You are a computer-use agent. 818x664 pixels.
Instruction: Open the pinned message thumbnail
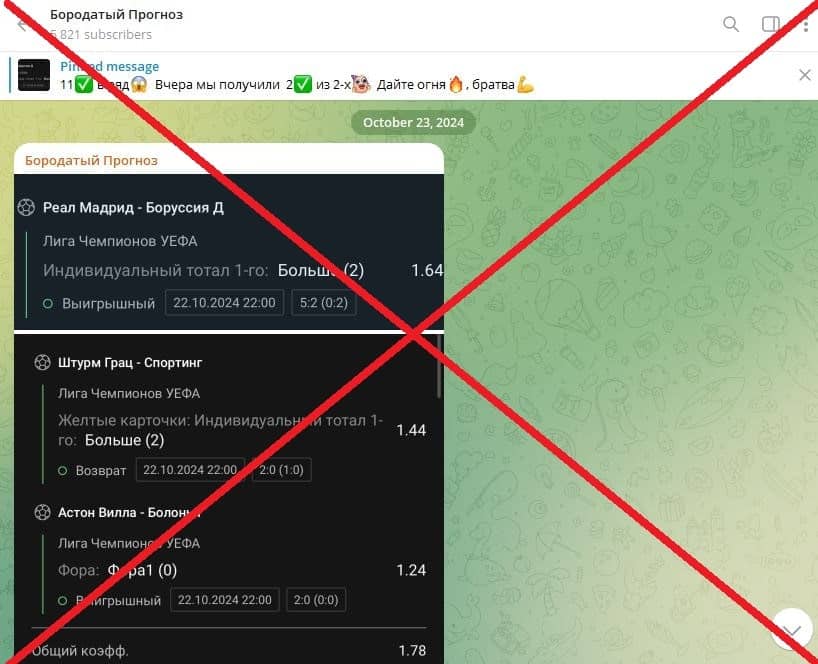[x=34, y=75]
